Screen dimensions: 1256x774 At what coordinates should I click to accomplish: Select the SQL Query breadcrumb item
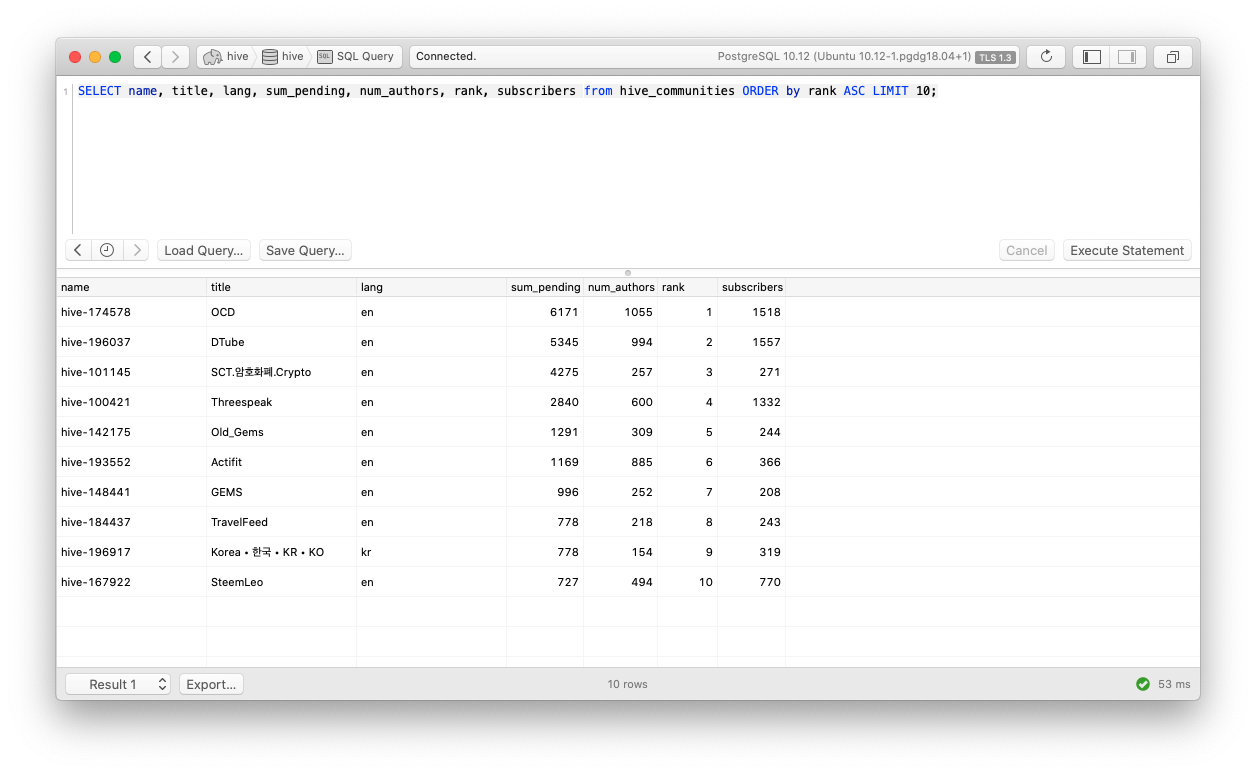[358, 57]
